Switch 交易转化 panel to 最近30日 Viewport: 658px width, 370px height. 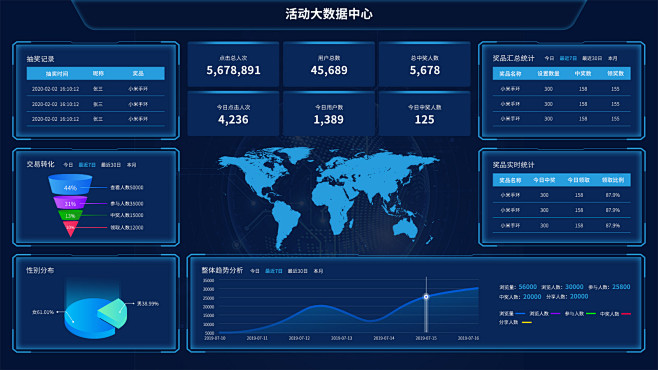[x=111, y=165]
